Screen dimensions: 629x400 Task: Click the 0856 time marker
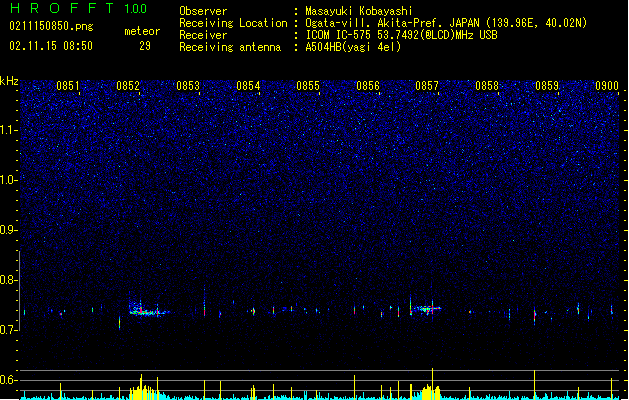(368, 86)
